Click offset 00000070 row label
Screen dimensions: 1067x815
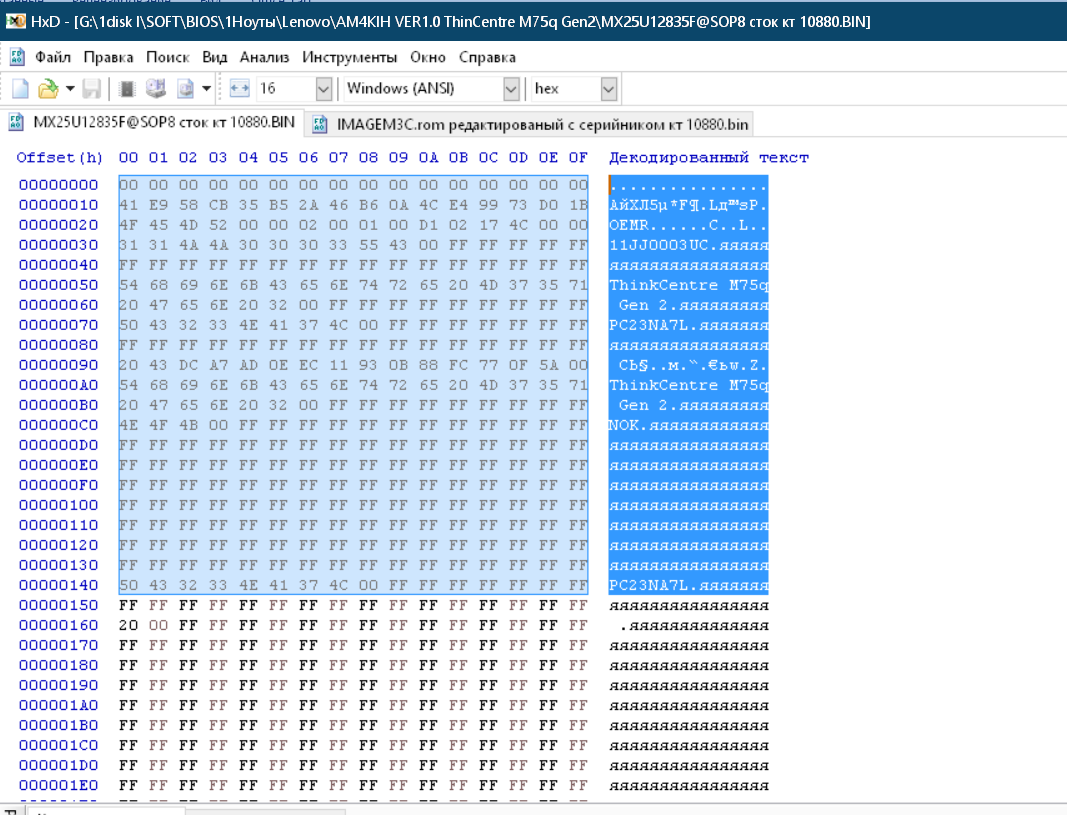pos(59,325)
